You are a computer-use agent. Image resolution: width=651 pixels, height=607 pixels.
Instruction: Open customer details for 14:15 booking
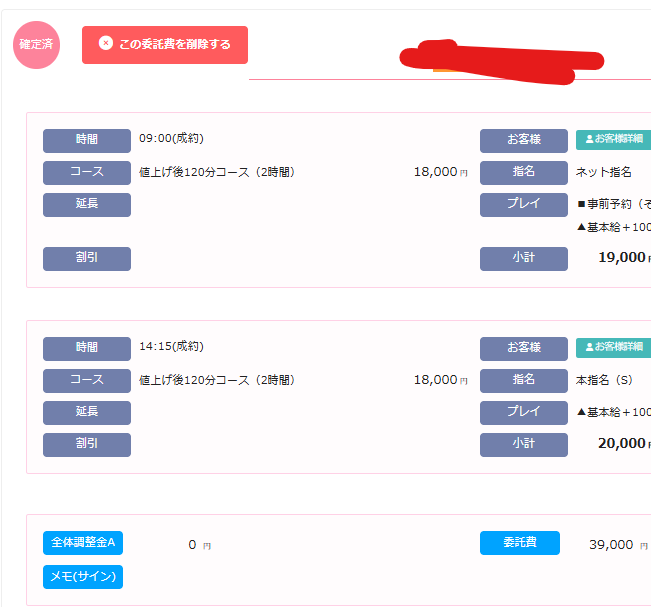point(612,347)
